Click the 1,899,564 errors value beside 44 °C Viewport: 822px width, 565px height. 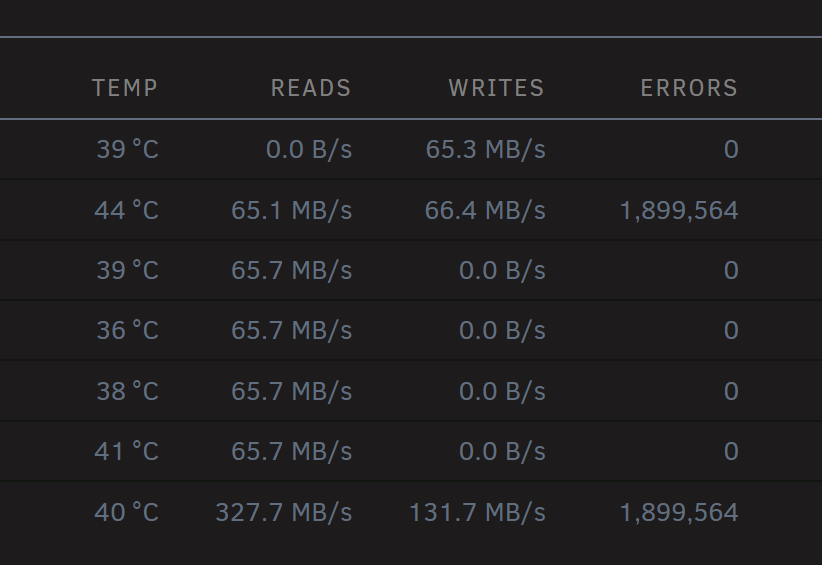(679, 211)
